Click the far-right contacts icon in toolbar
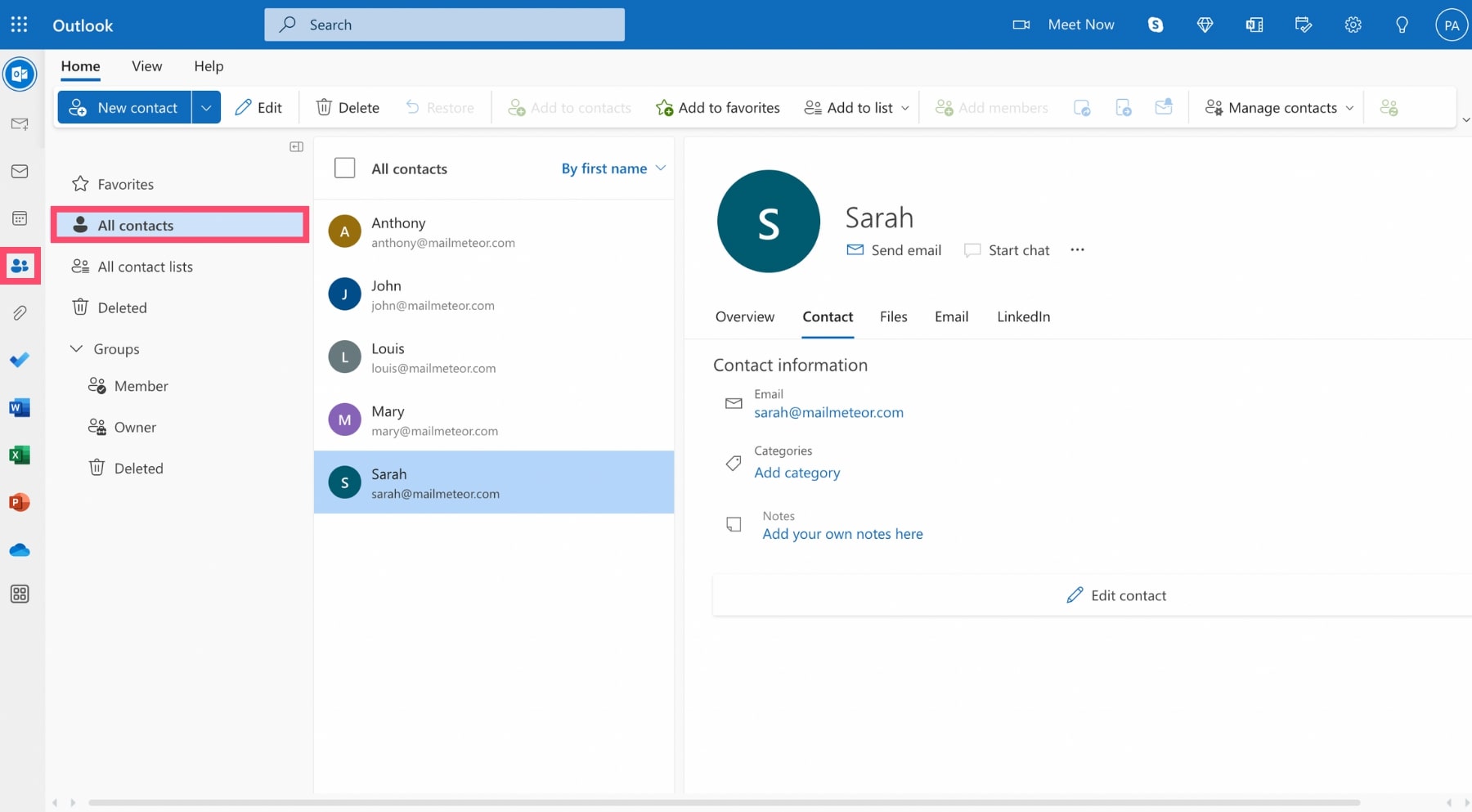 pos(1389,107)
